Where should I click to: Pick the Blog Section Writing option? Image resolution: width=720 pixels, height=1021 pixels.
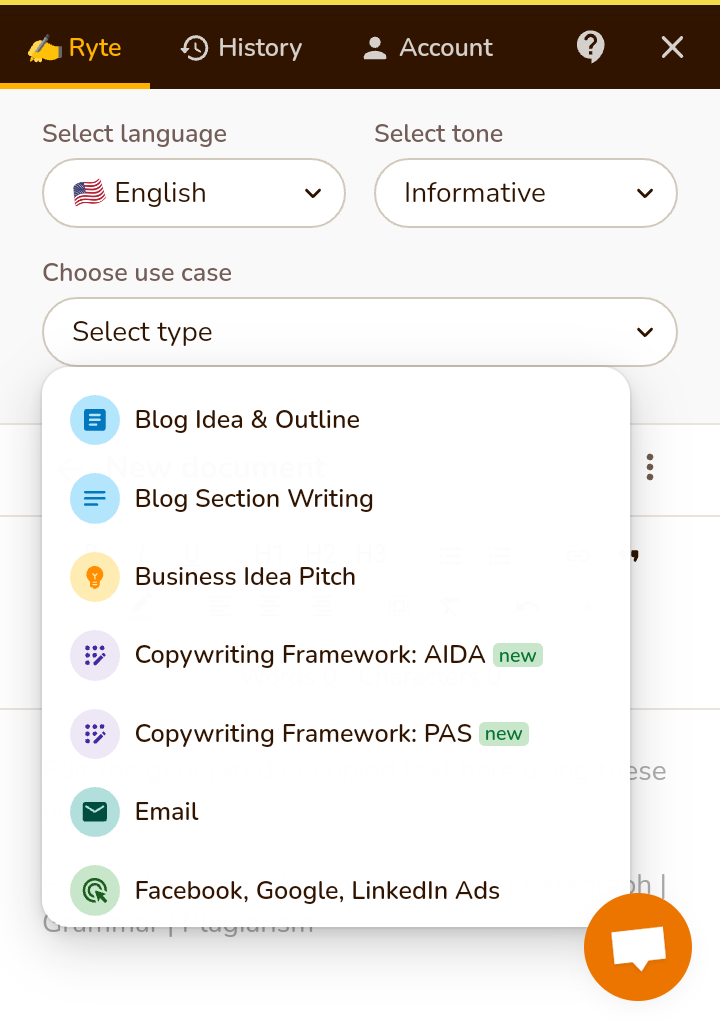point(254,498)
